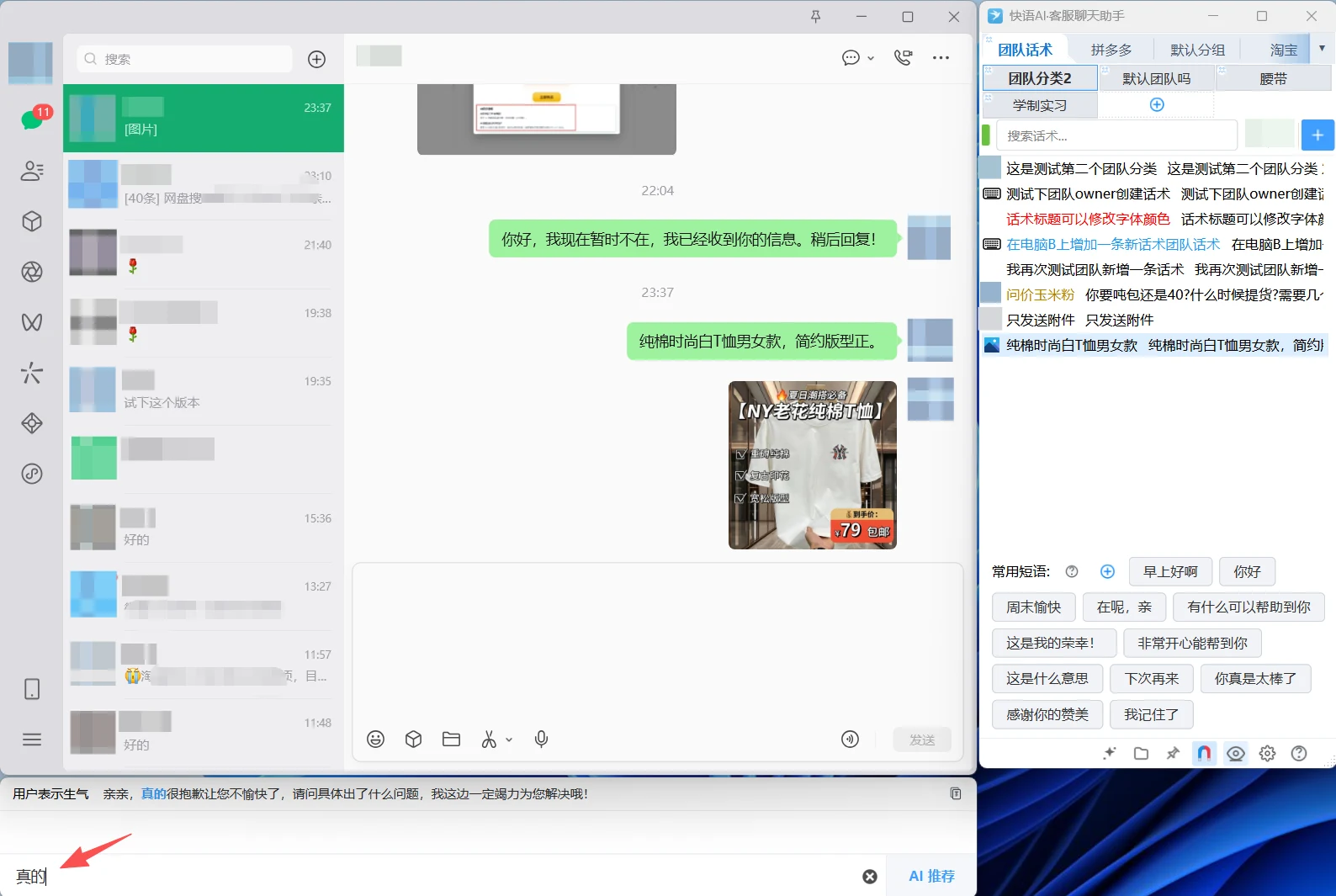The image size is (1336, 896).
Task: Expand the screenshot options arrow next to scissors
Action: [x=509, y=740]
